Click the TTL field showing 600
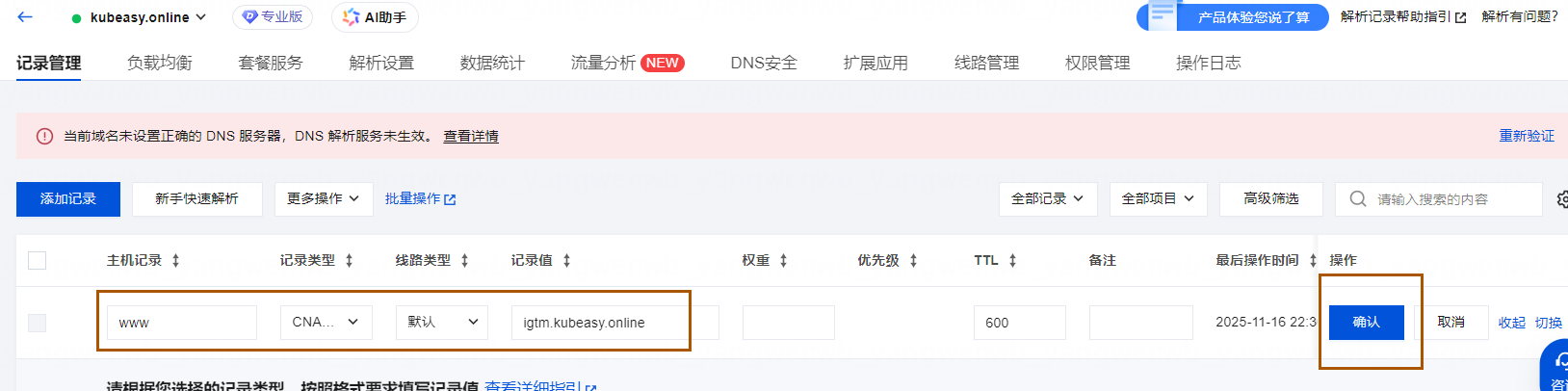Viewport: 1568px width, 391px height. pyautogui.click(x=1020, y=323)
